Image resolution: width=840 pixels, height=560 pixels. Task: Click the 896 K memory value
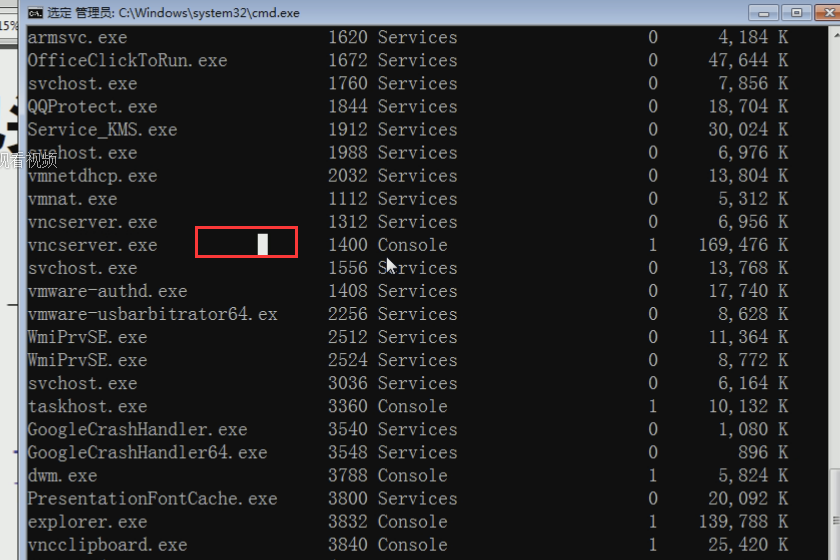tap(763, 452)
